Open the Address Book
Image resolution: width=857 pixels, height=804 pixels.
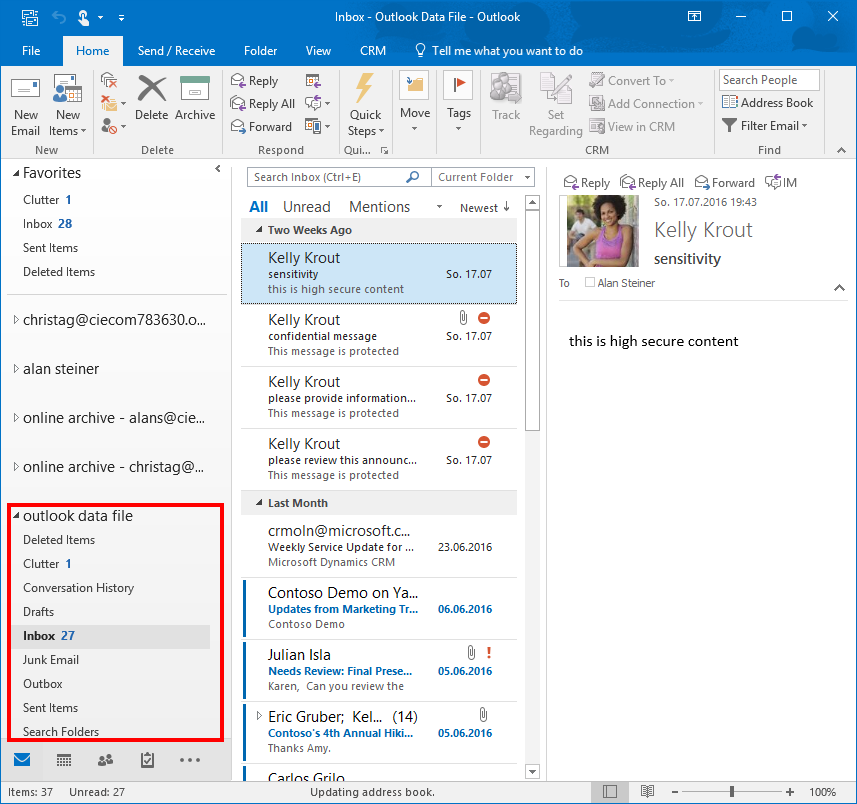coord(767,103)
